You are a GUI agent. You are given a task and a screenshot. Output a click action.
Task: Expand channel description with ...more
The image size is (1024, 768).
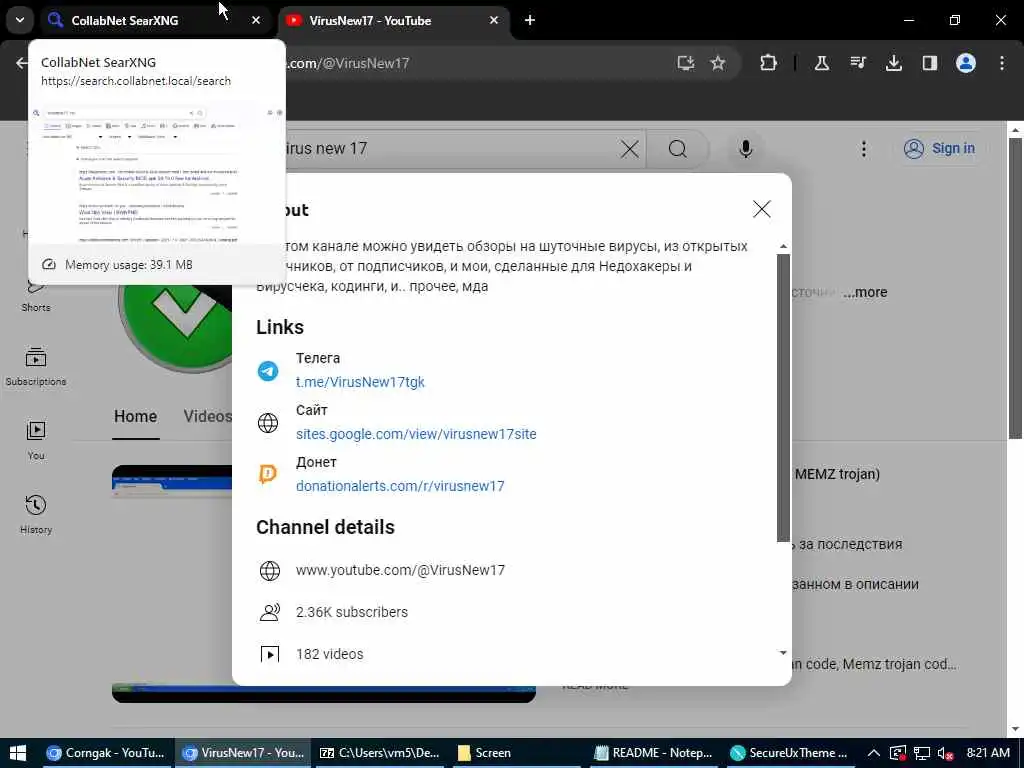865,292
